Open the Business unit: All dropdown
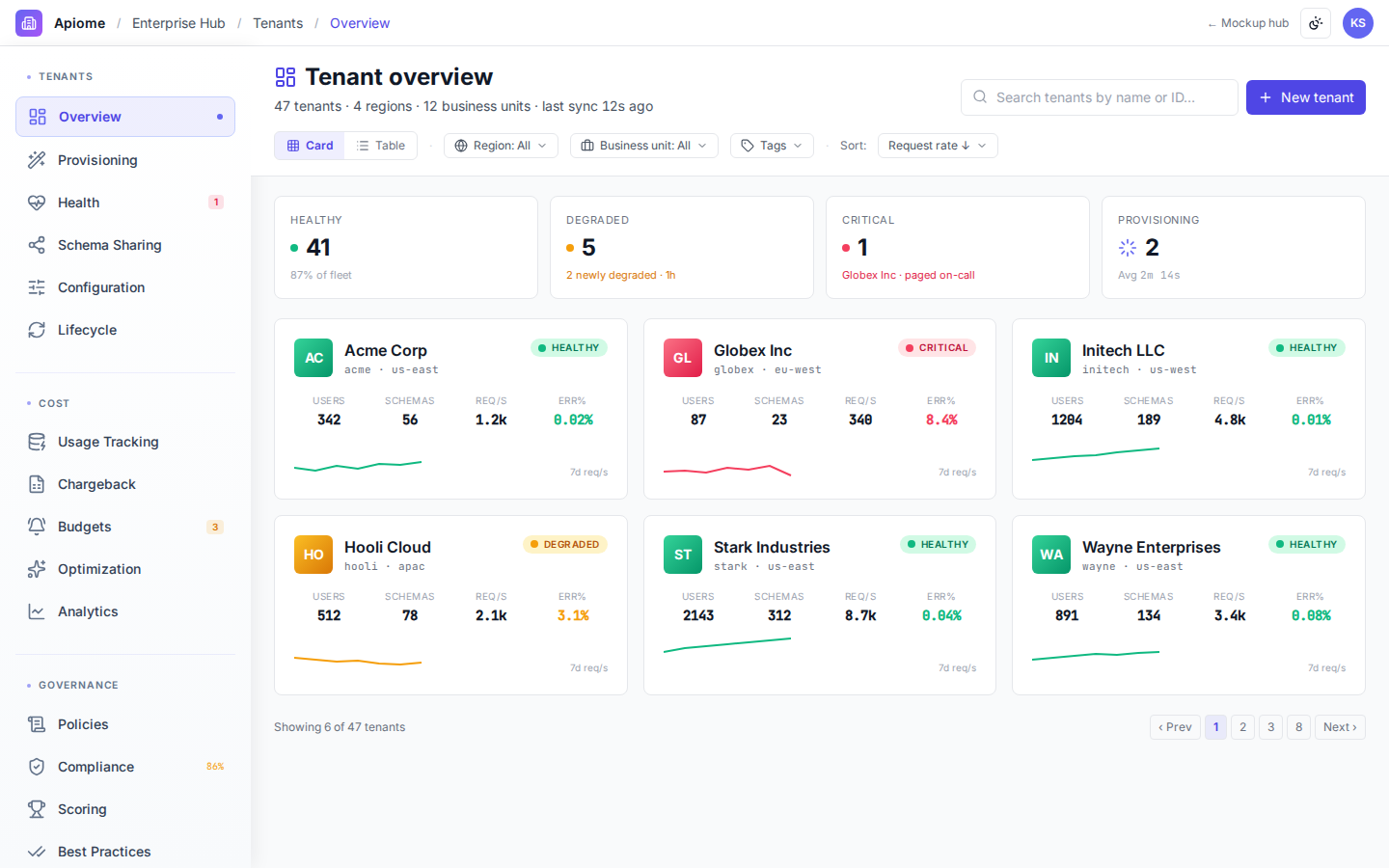This screenshot has width=1389, height=868. coord(644,146)
